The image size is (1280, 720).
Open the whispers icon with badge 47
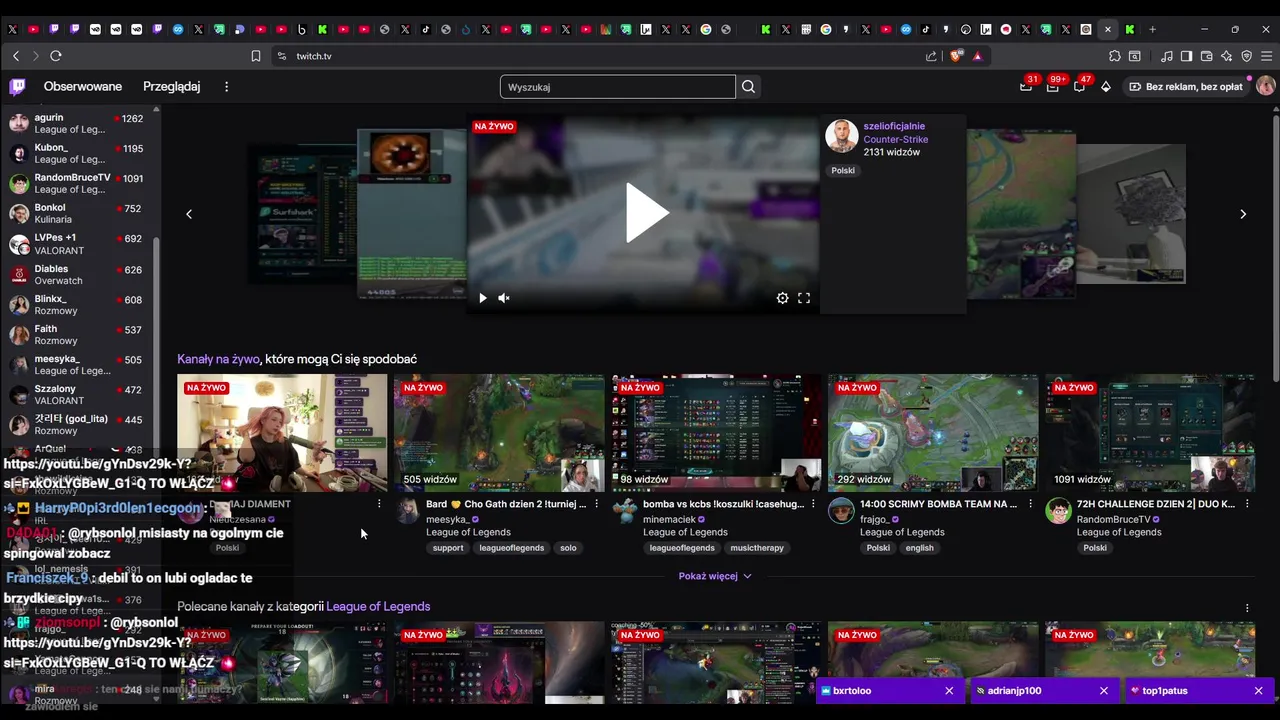pos(1079,87)
